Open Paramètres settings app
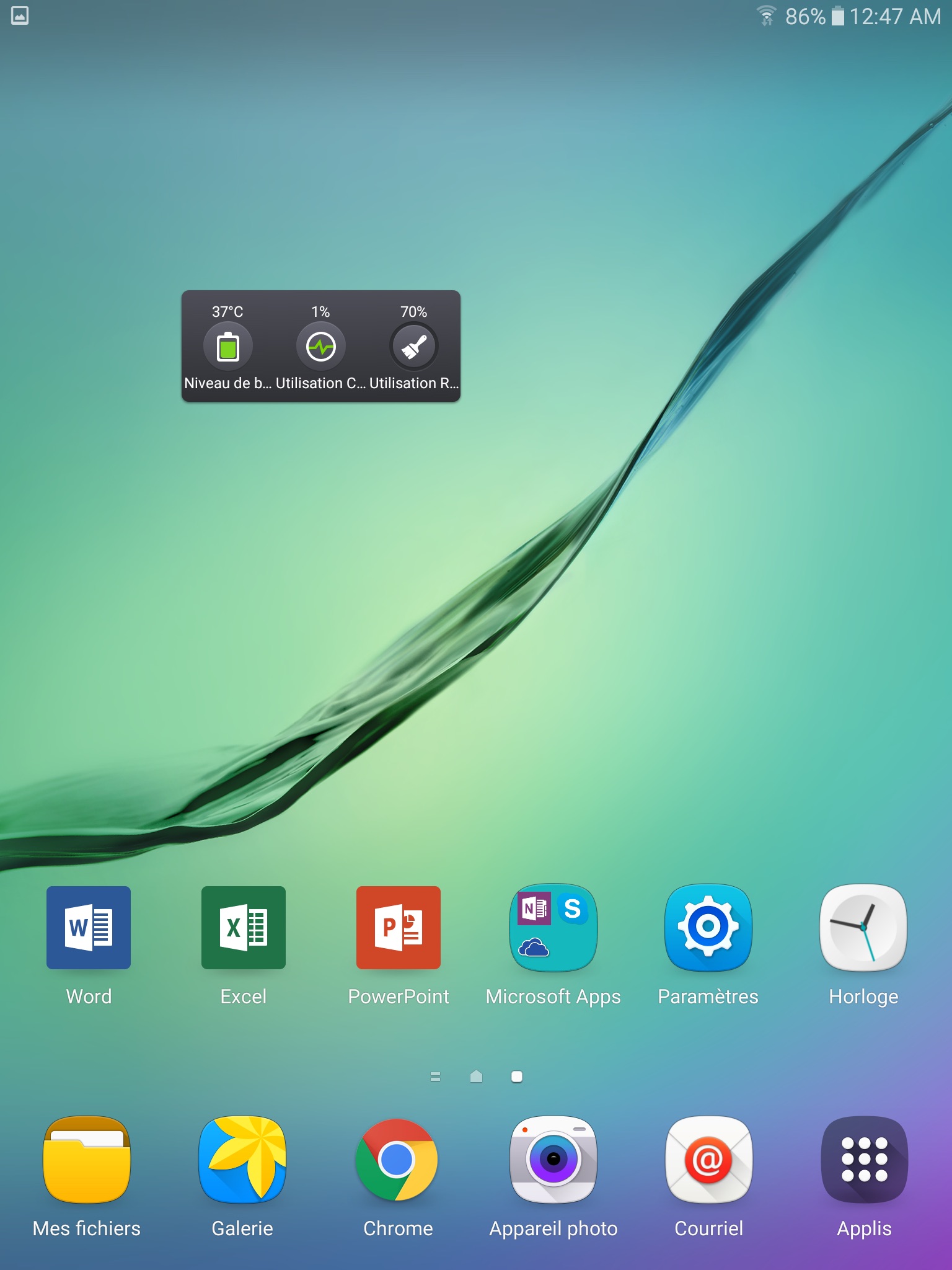 (x=708, y=928)
